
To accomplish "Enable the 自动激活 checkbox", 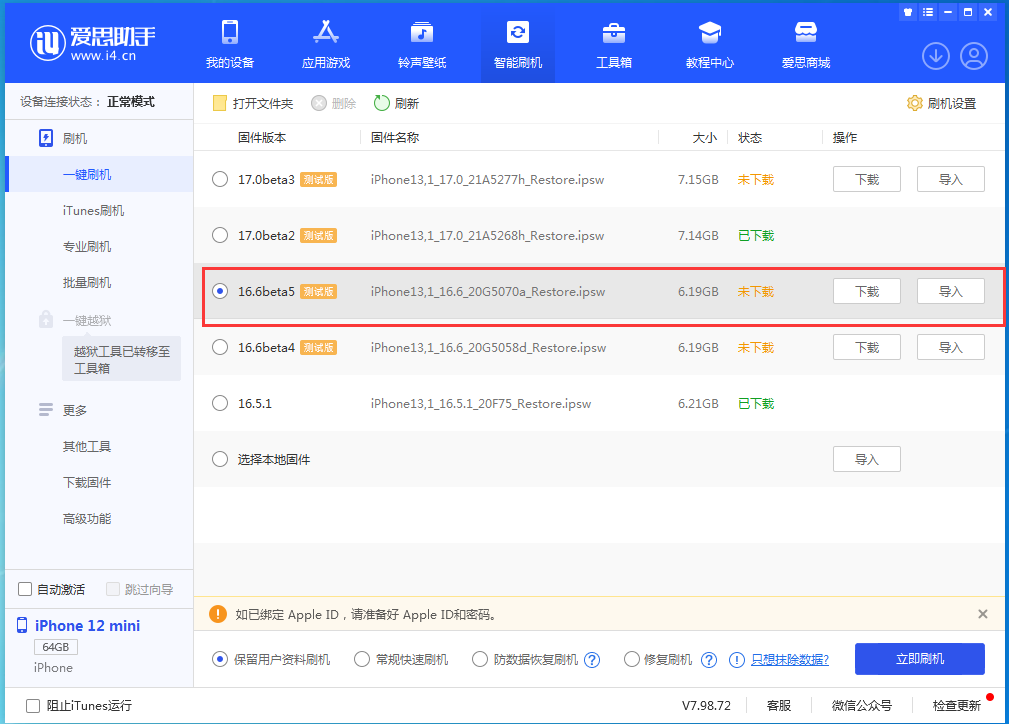I will coord(24,589).
